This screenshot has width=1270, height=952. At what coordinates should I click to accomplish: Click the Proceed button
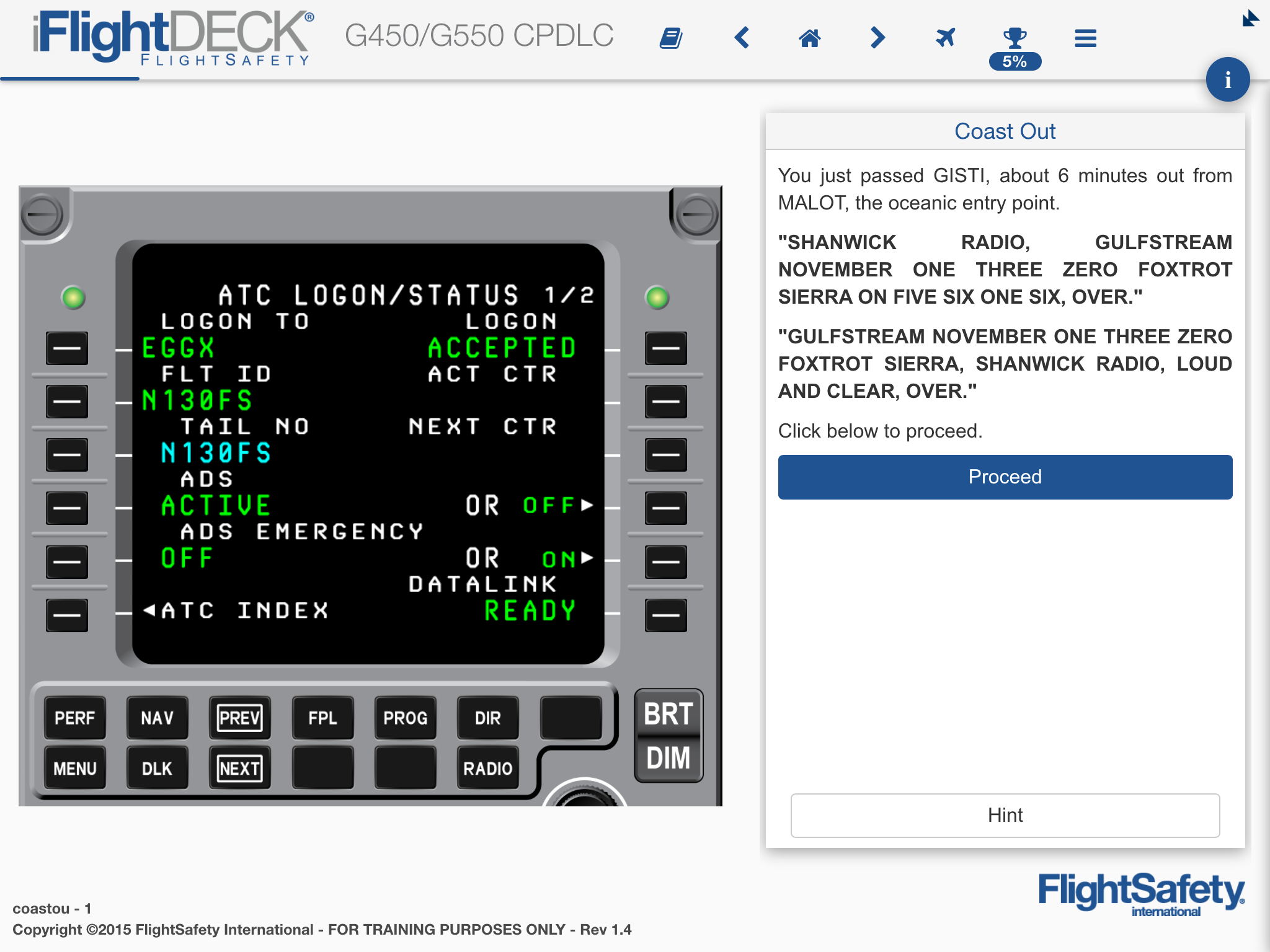[x=1005, y=477]
